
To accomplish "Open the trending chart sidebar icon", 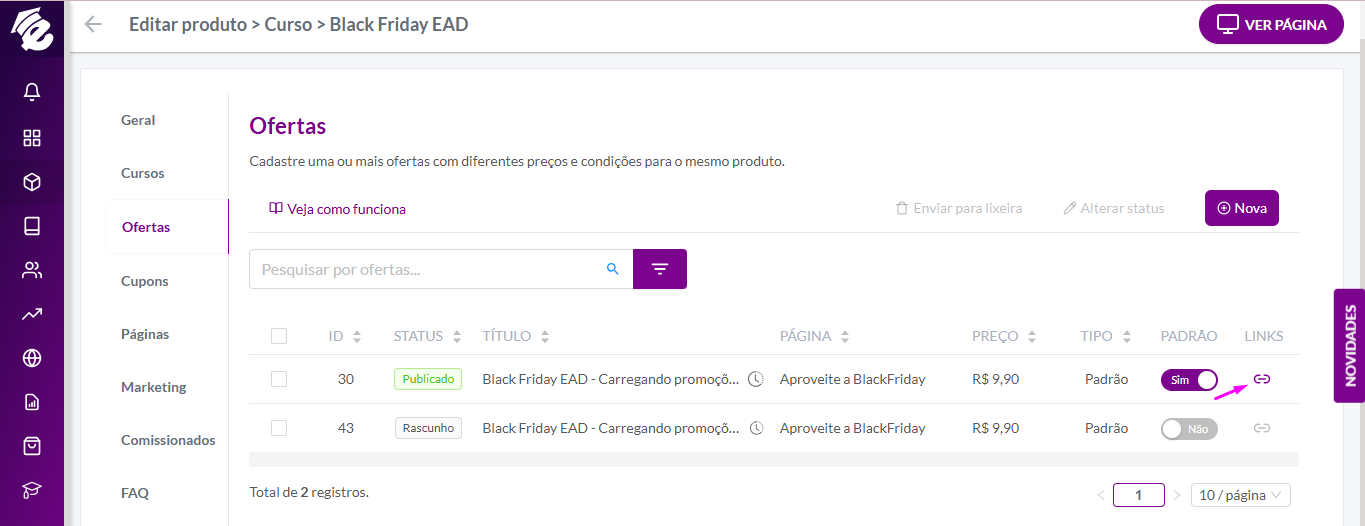I will [x=32, y=314].
